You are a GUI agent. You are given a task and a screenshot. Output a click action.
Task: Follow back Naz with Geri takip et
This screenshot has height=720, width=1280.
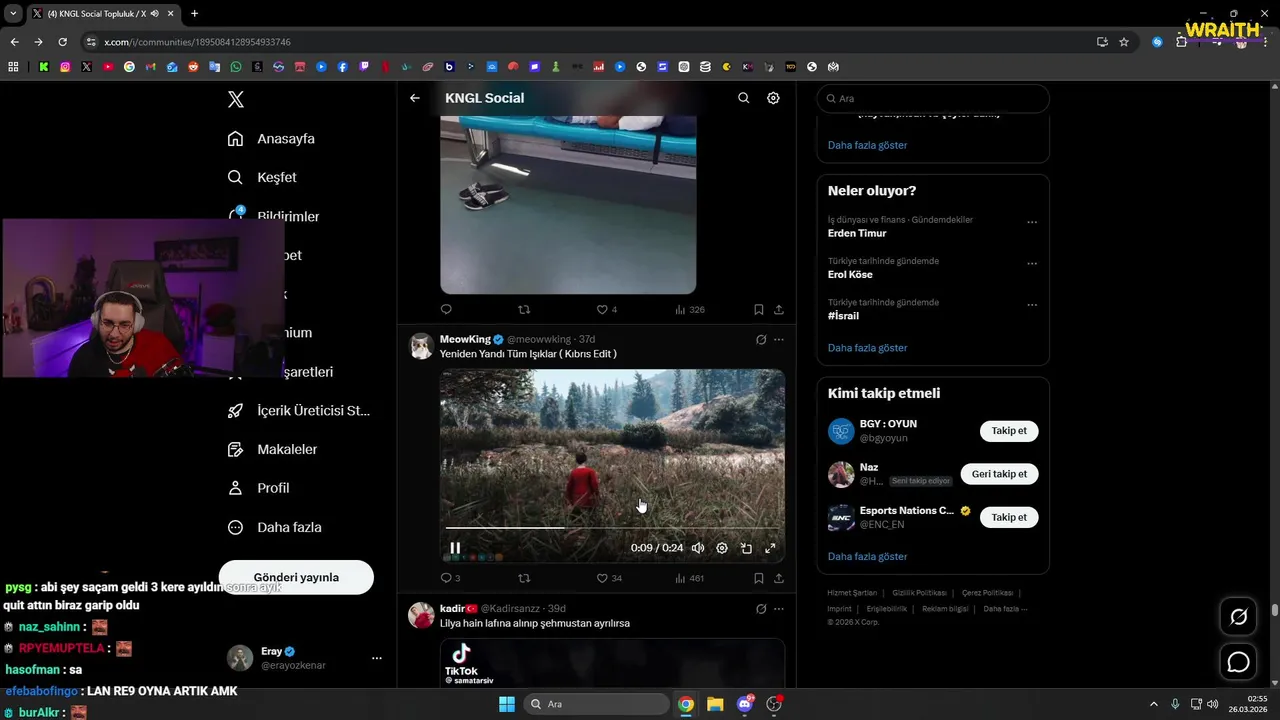(x=999, y=474)
